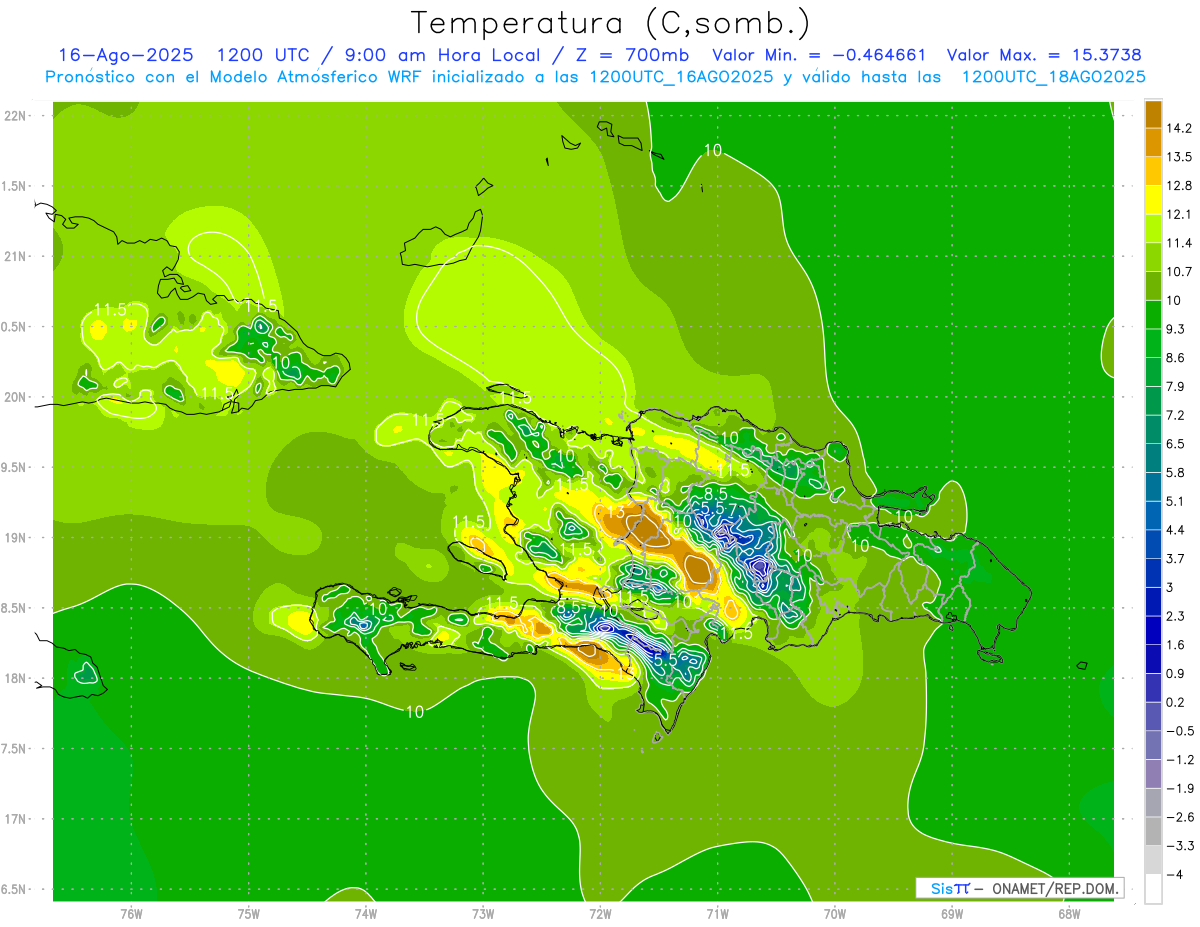Click the '20N' latitude axis label
This screenshot has height=927, width=1200.
coord(14,397)
